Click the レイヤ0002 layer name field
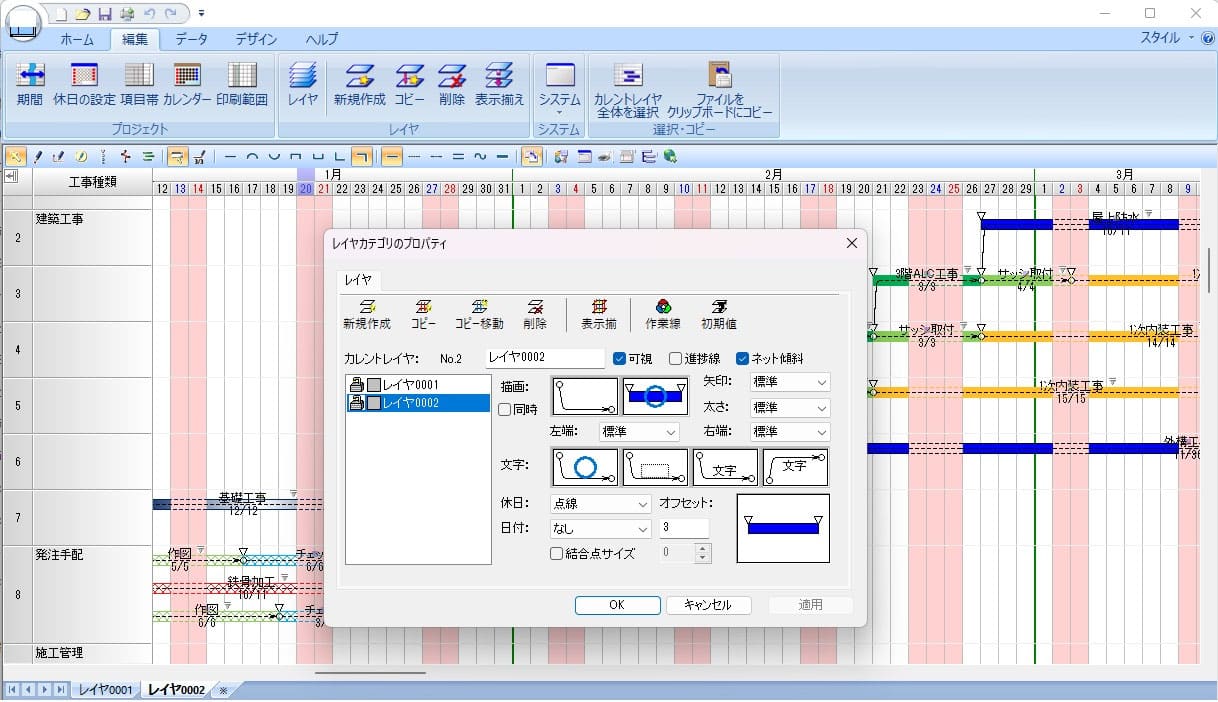Image resolution: width=1218 pixels, height=702 pixels. [x=545, y=358]
